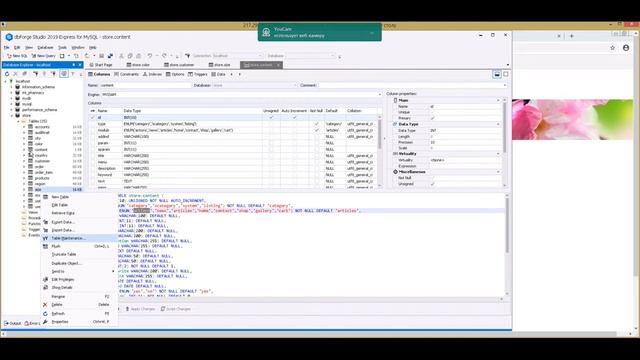Click the Refresh icon in the context menu
The image size is (640, 360).
45,313
